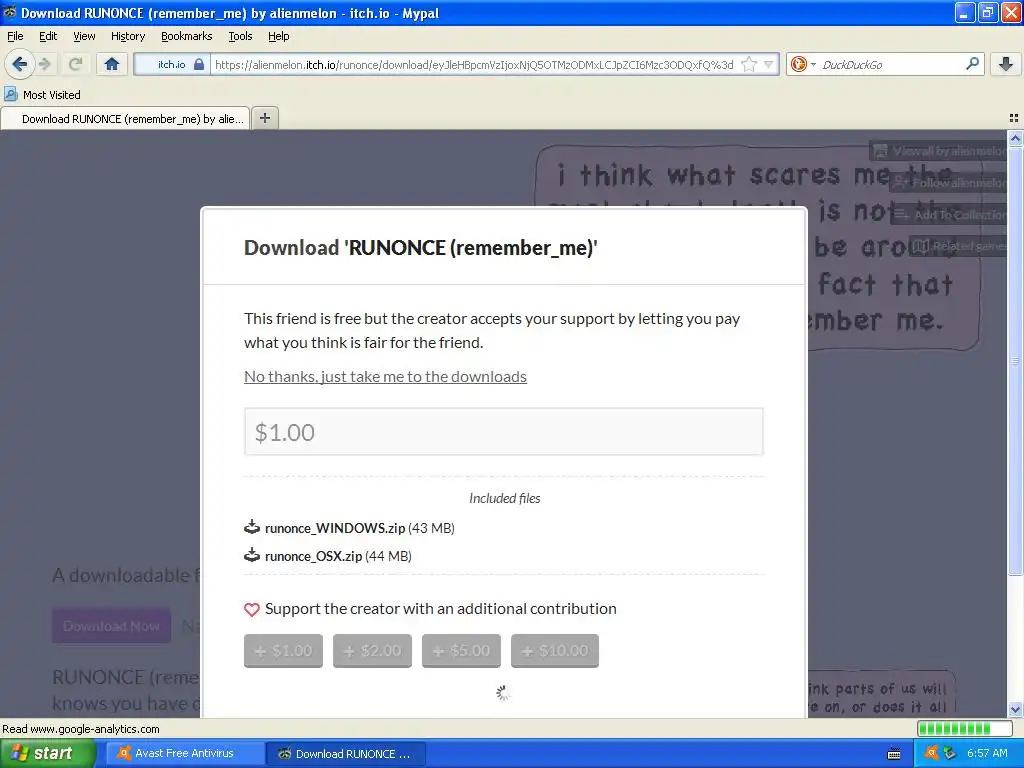The image size is (1024, 768).
Task: Select the Download RUNONCE browser tab
Action: pyautogui.click(x=125, y=119)
